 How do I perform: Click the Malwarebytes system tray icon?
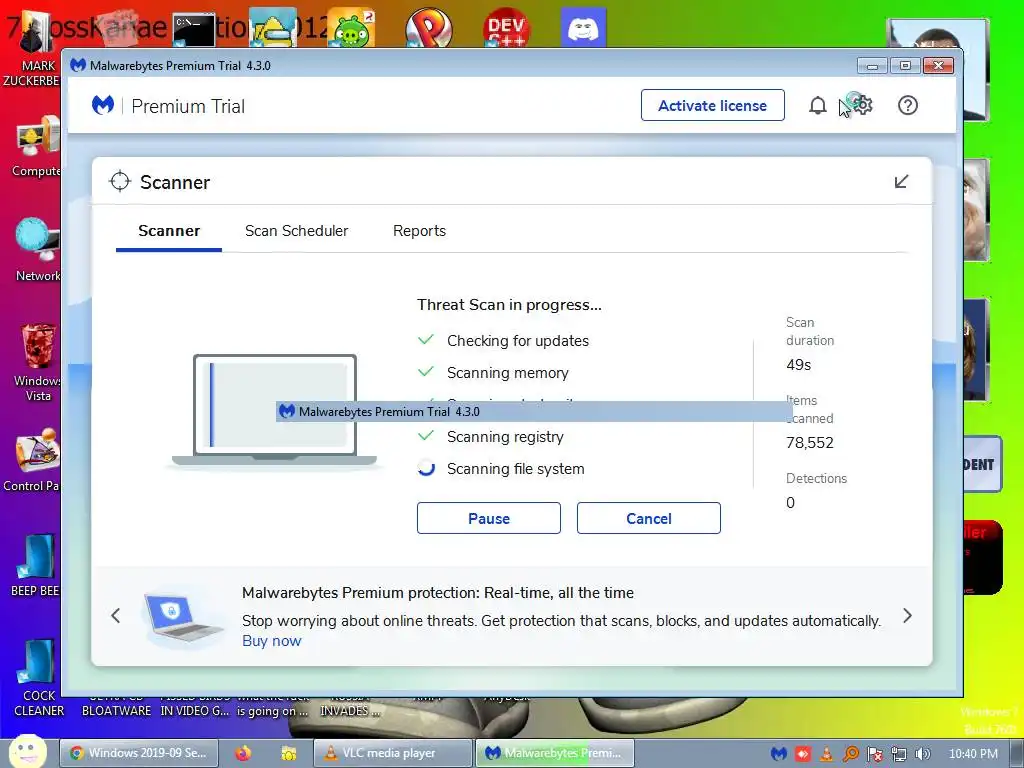point(778,754)
